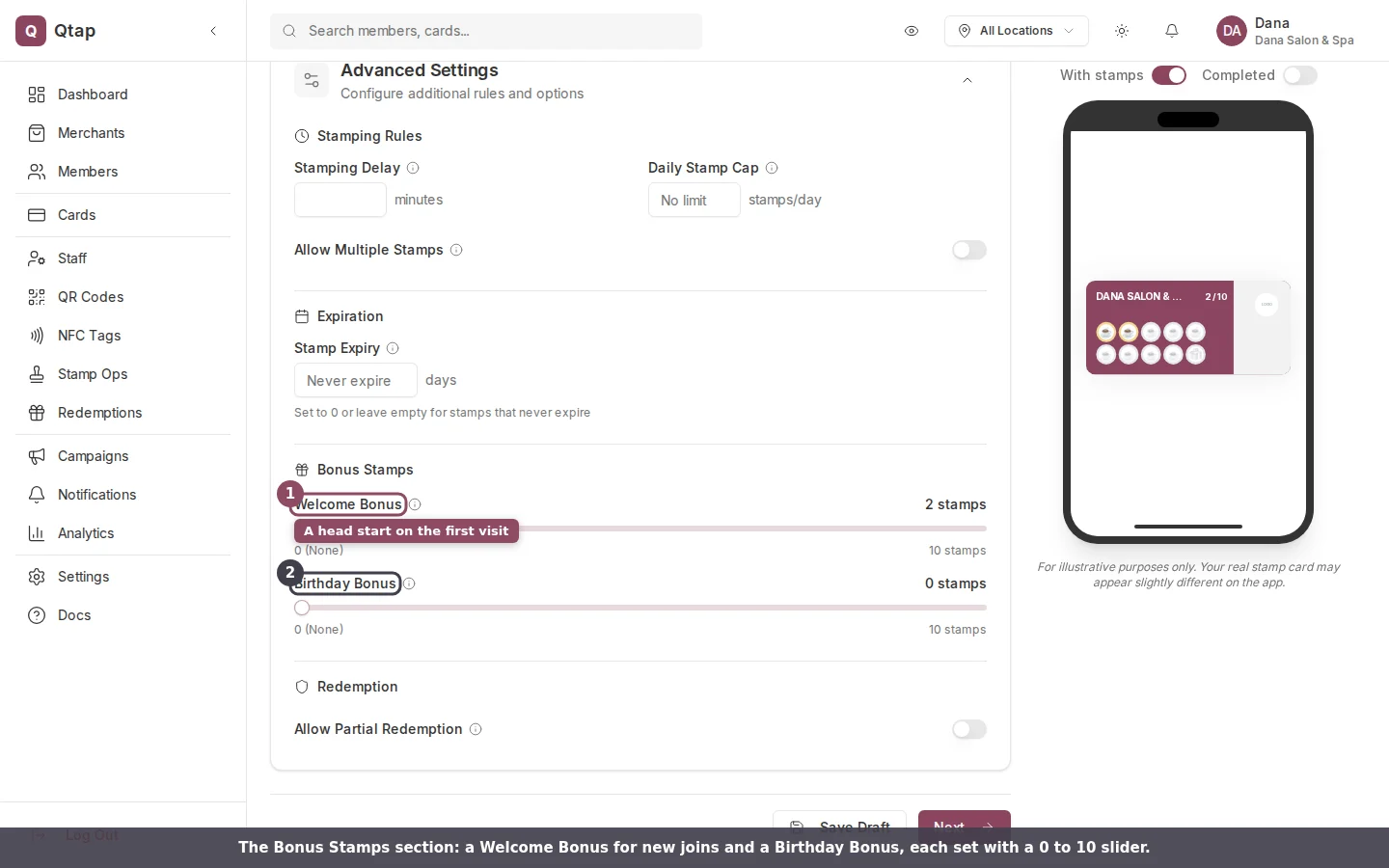The image size is (1389, 868).
Task: Go to Campaigns
Action: (123, 456)
